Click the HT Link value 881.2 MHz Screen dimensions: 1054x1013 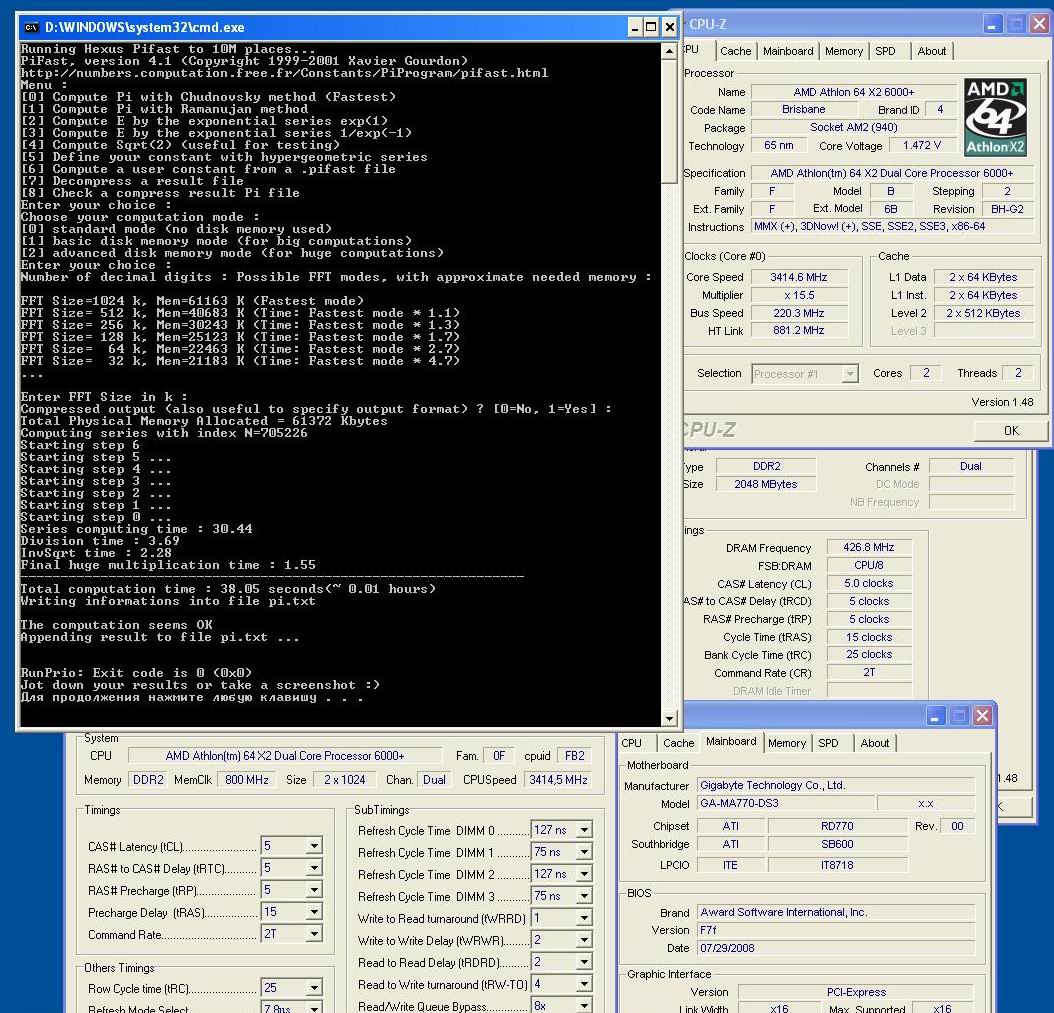pos(799,331)
